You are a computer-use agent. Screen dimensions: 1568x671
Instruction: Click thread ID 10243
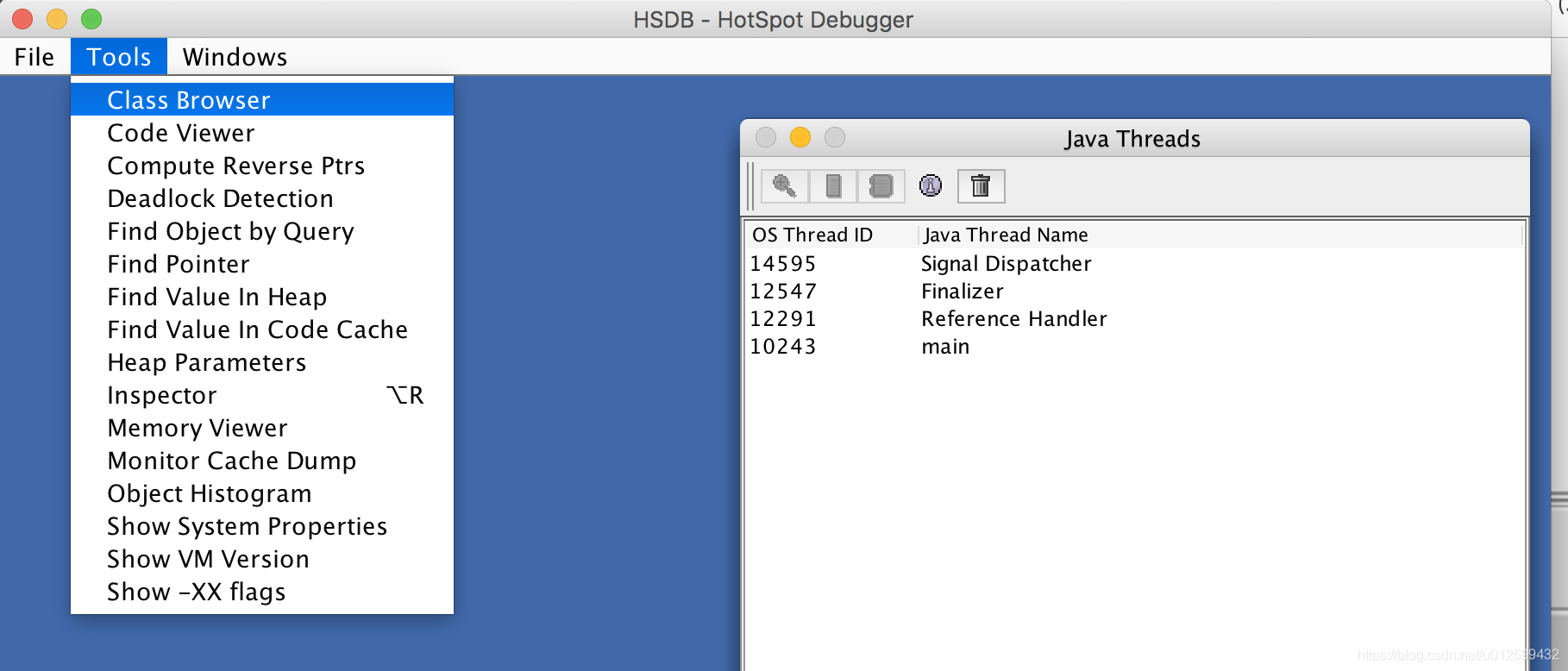[x=783, y=346]
